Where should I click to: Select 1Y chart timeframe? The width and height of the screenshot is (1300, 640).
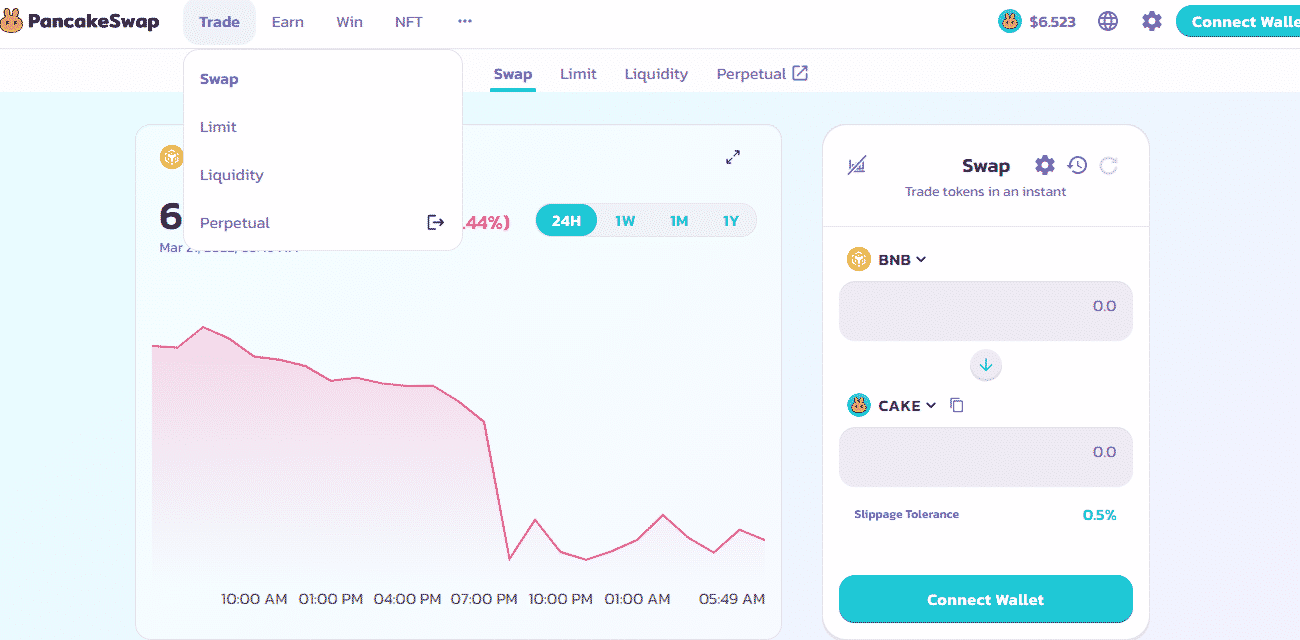tap(731, 220)
